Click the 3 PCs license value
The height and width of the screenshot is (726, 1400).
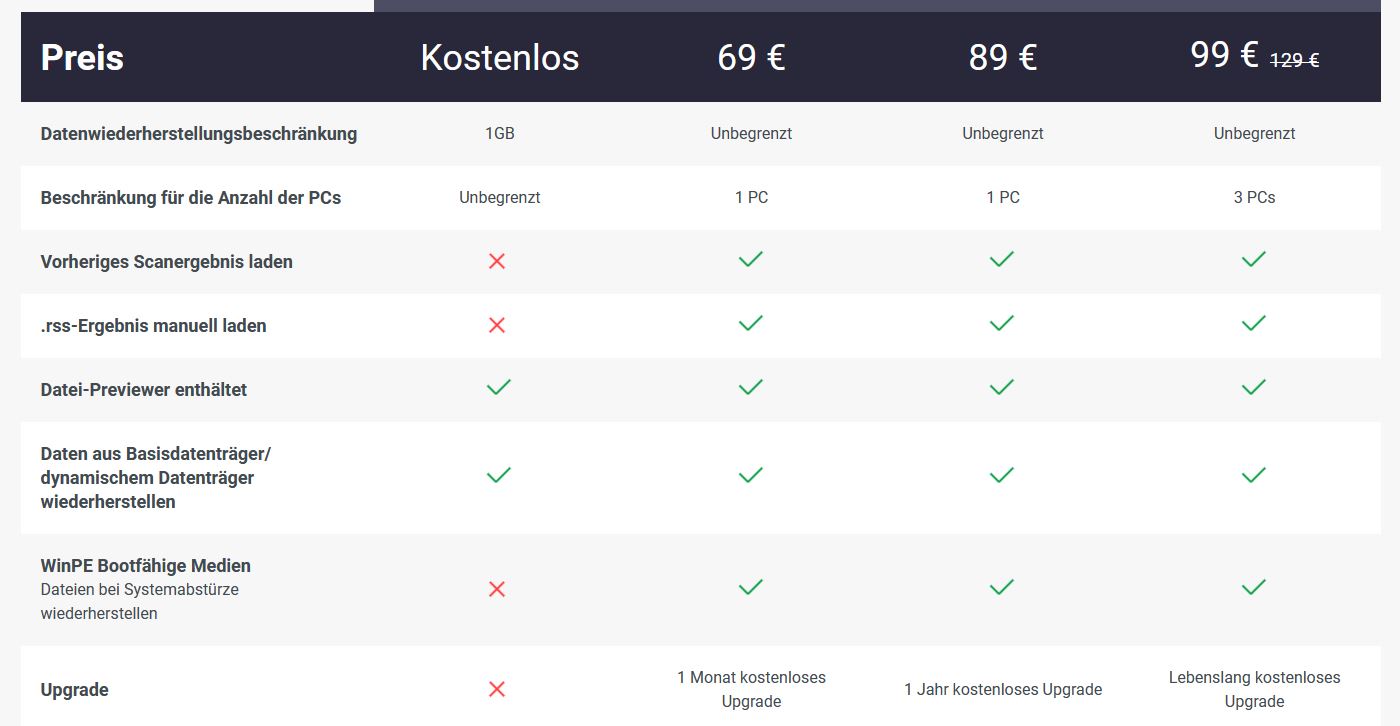[x=1254, y=197]
